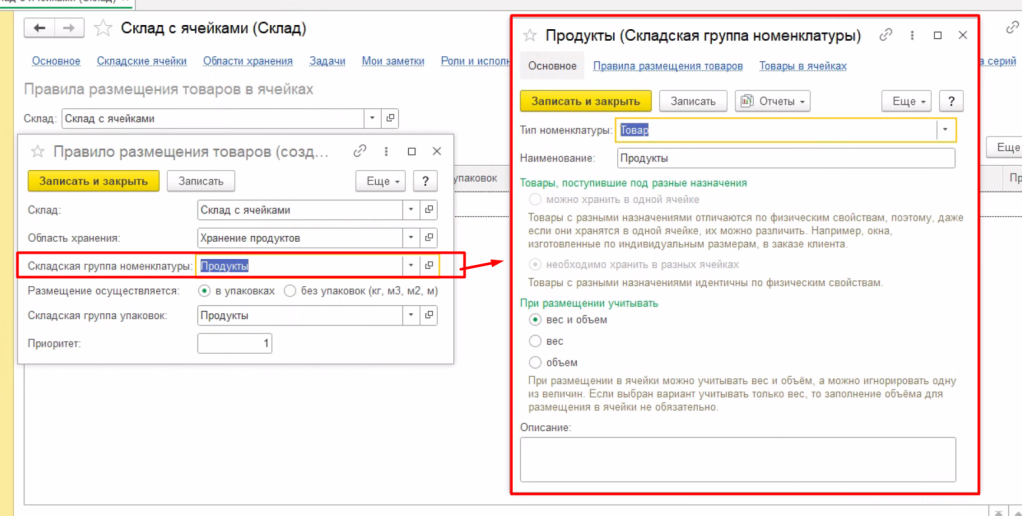The width and height of the screenshot is (1022, 516).
Task: Click the forward arrow in the warehouse window
Action: [x=69, y=28]
